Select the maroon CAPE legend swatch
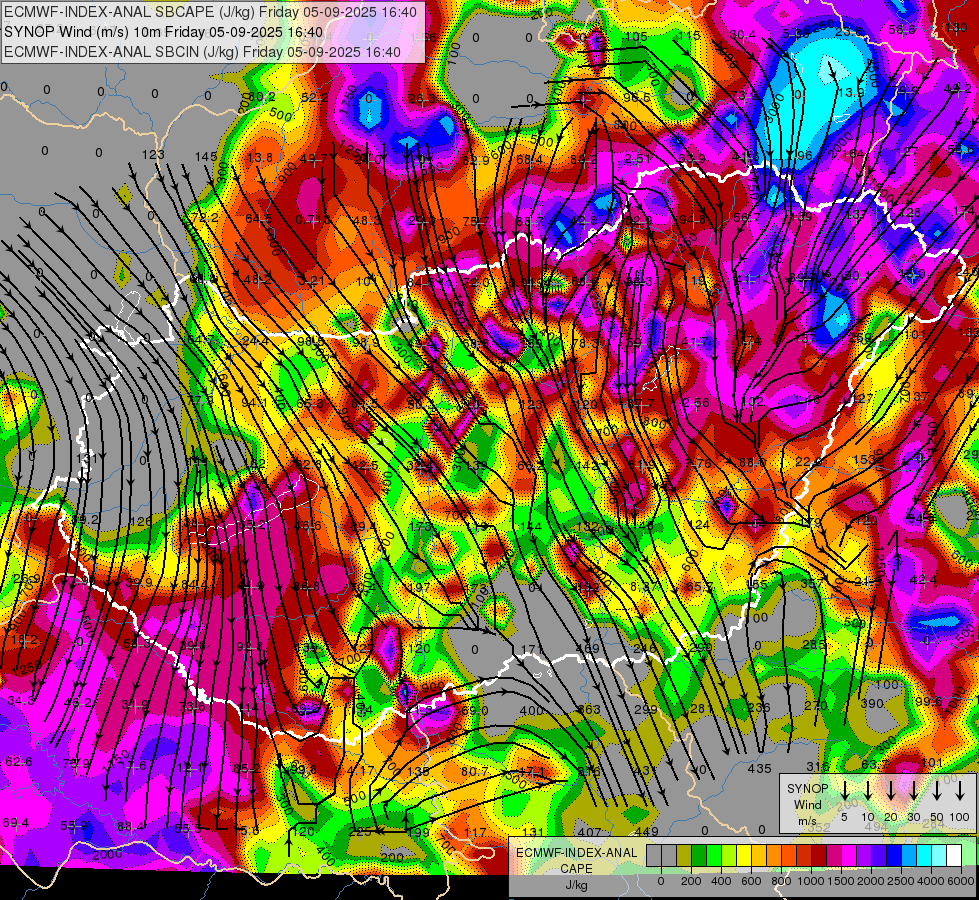 click(x=819, y=855)
